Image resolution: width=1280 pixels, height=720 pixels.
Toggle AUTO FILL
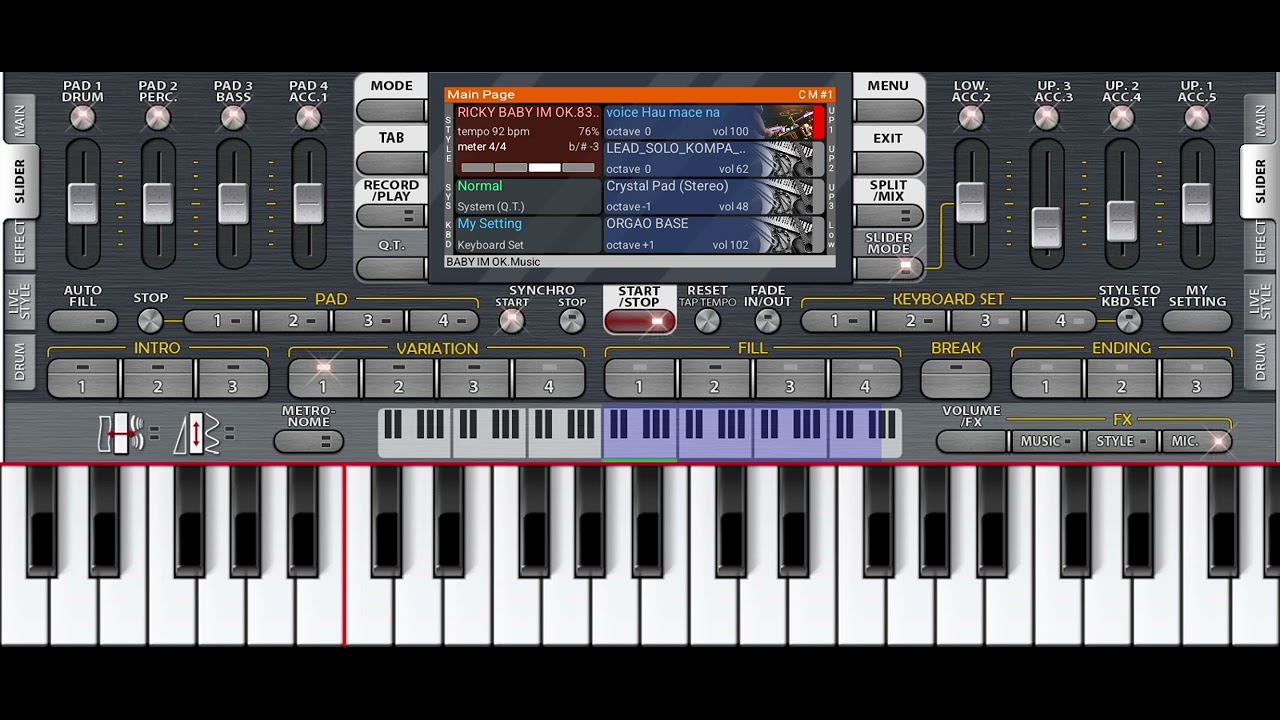click(83, 321)
